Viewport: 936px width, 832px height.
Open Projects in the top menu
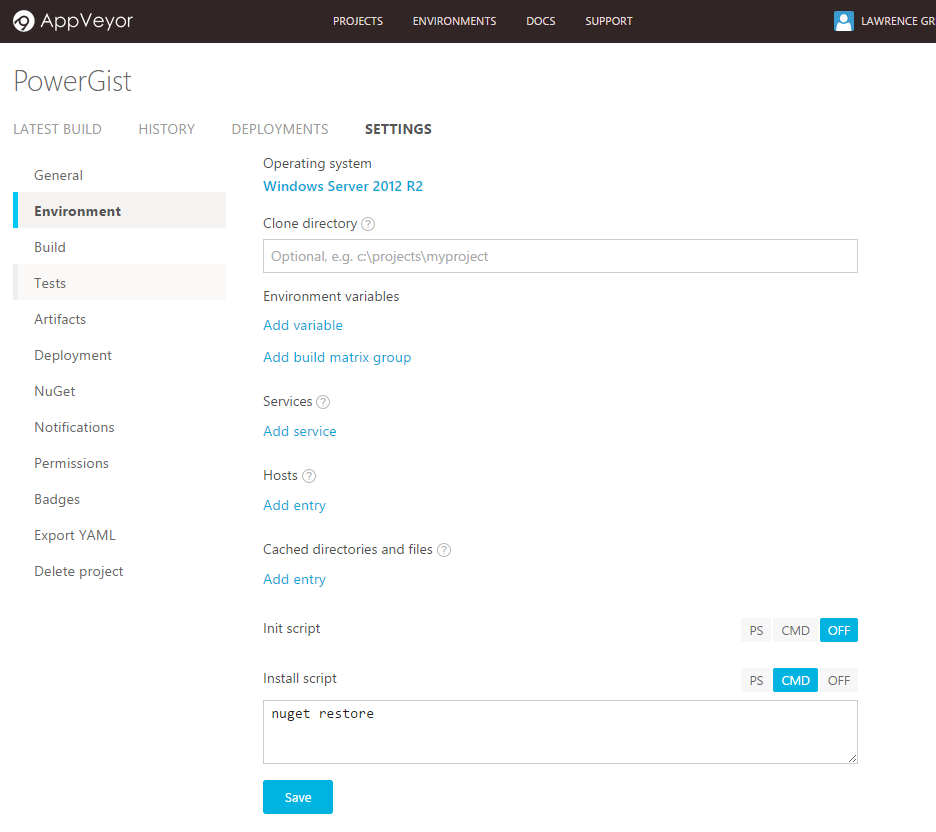click(x=358, y=21)
